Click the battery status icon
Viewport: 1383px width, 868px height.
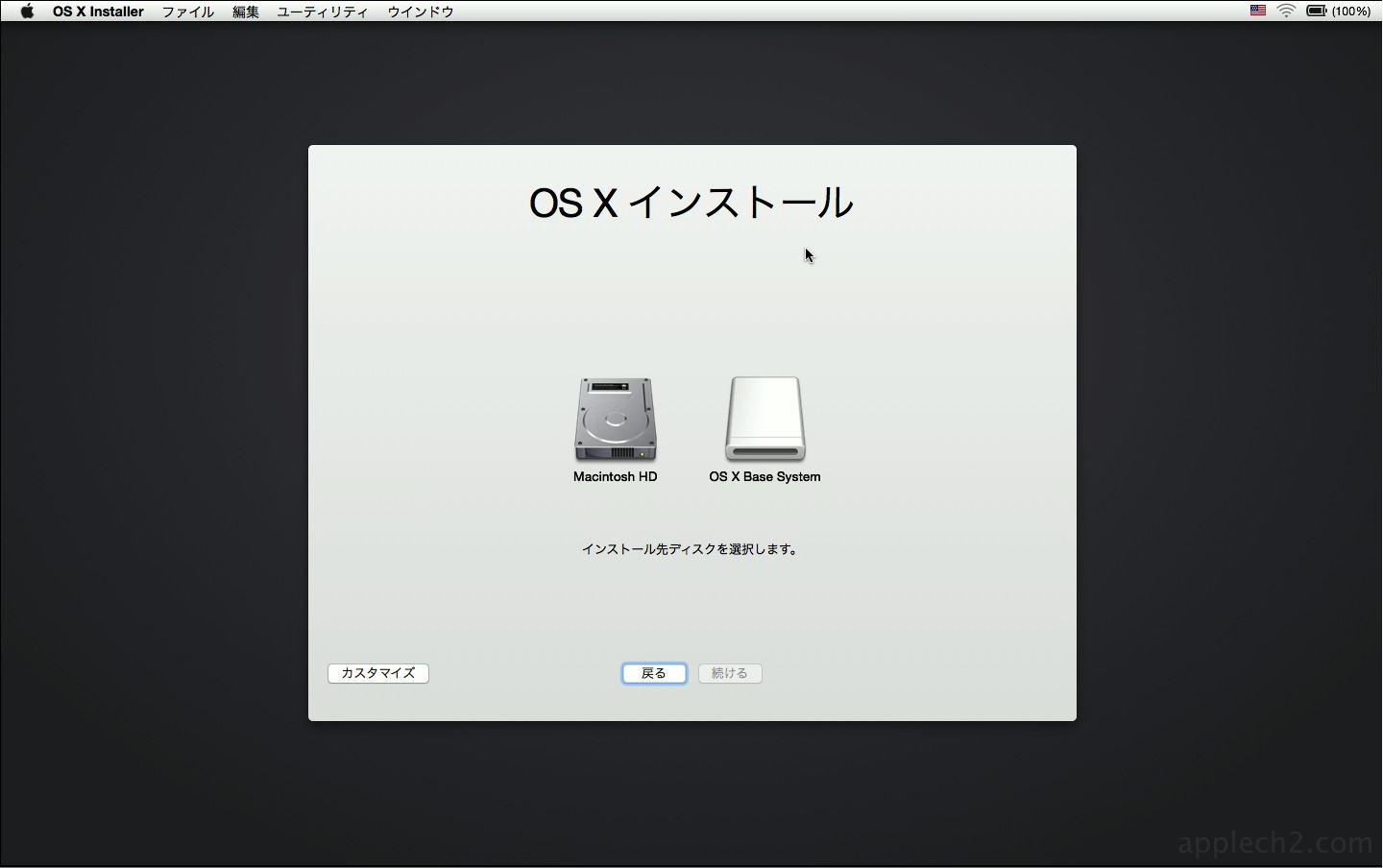point(1317,12)
